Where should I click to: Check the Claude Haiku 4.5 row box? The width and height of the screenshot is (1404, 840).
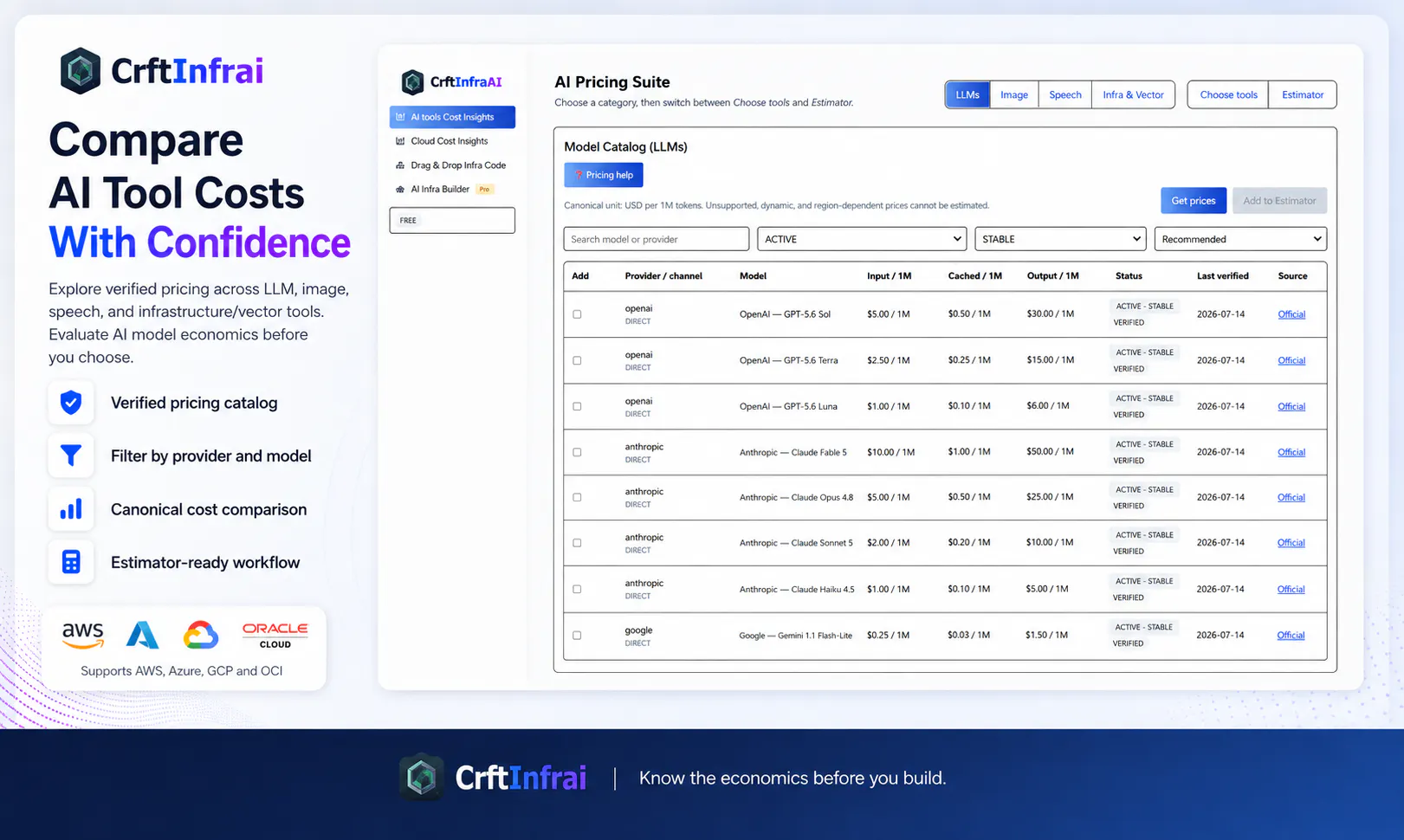(x=577, y=589)
